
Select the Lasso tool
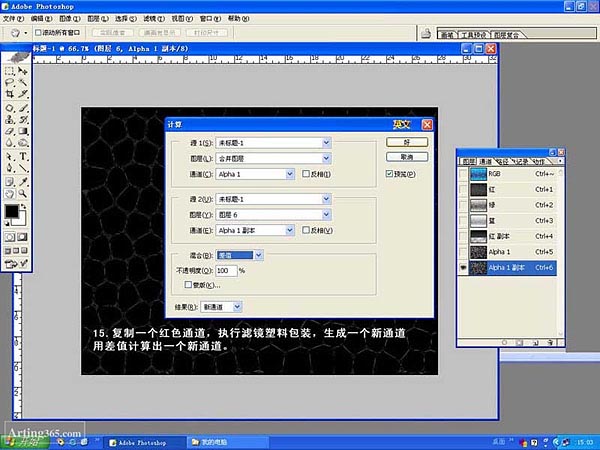(10, 82)
